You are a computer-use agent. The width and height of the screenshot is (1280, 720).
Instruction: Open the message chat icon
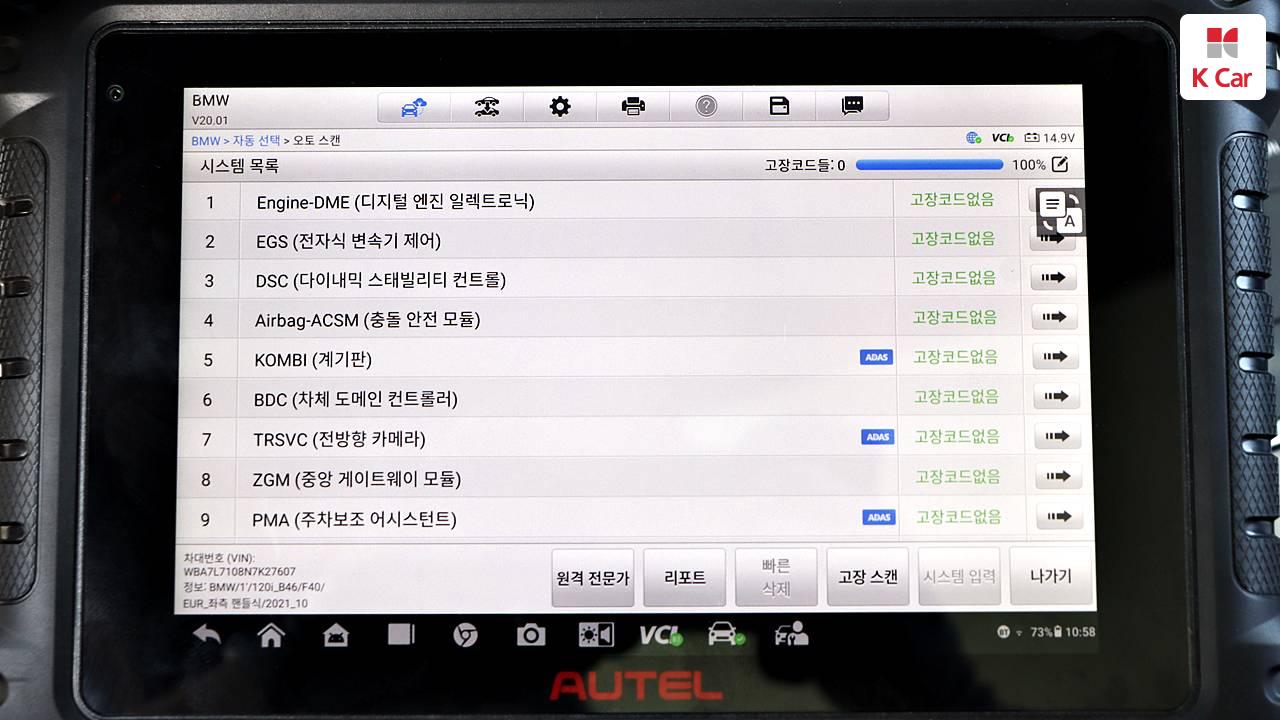(x=852, y=106)
